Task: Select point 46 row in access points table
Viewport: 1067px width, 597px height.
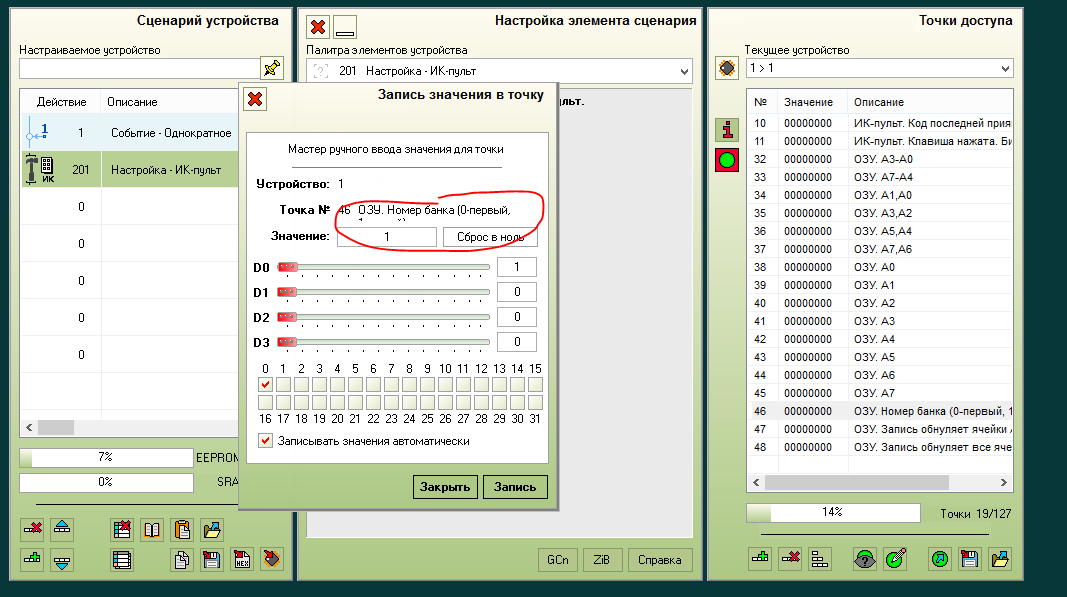Action: point(880,411)
